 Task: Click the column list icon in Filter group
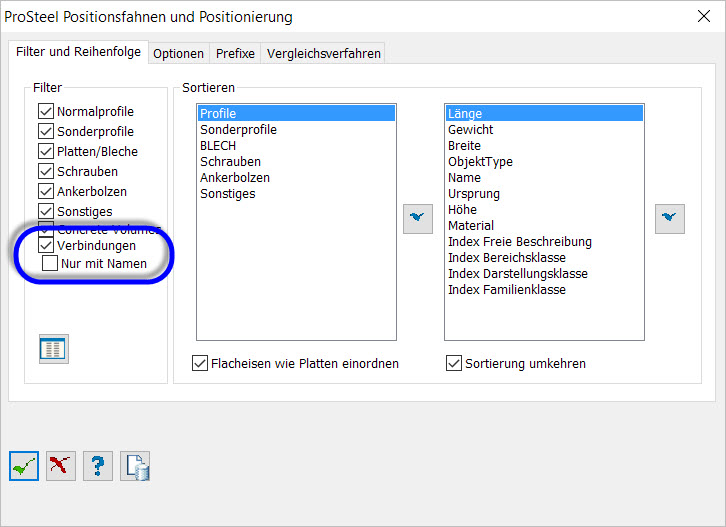[54, 349]
